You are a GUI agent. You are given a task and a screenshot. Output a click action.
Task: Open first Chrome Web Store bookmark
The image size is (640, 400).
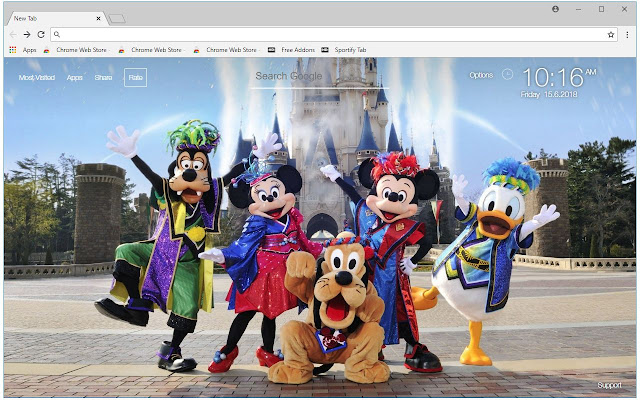coord(76,50)
